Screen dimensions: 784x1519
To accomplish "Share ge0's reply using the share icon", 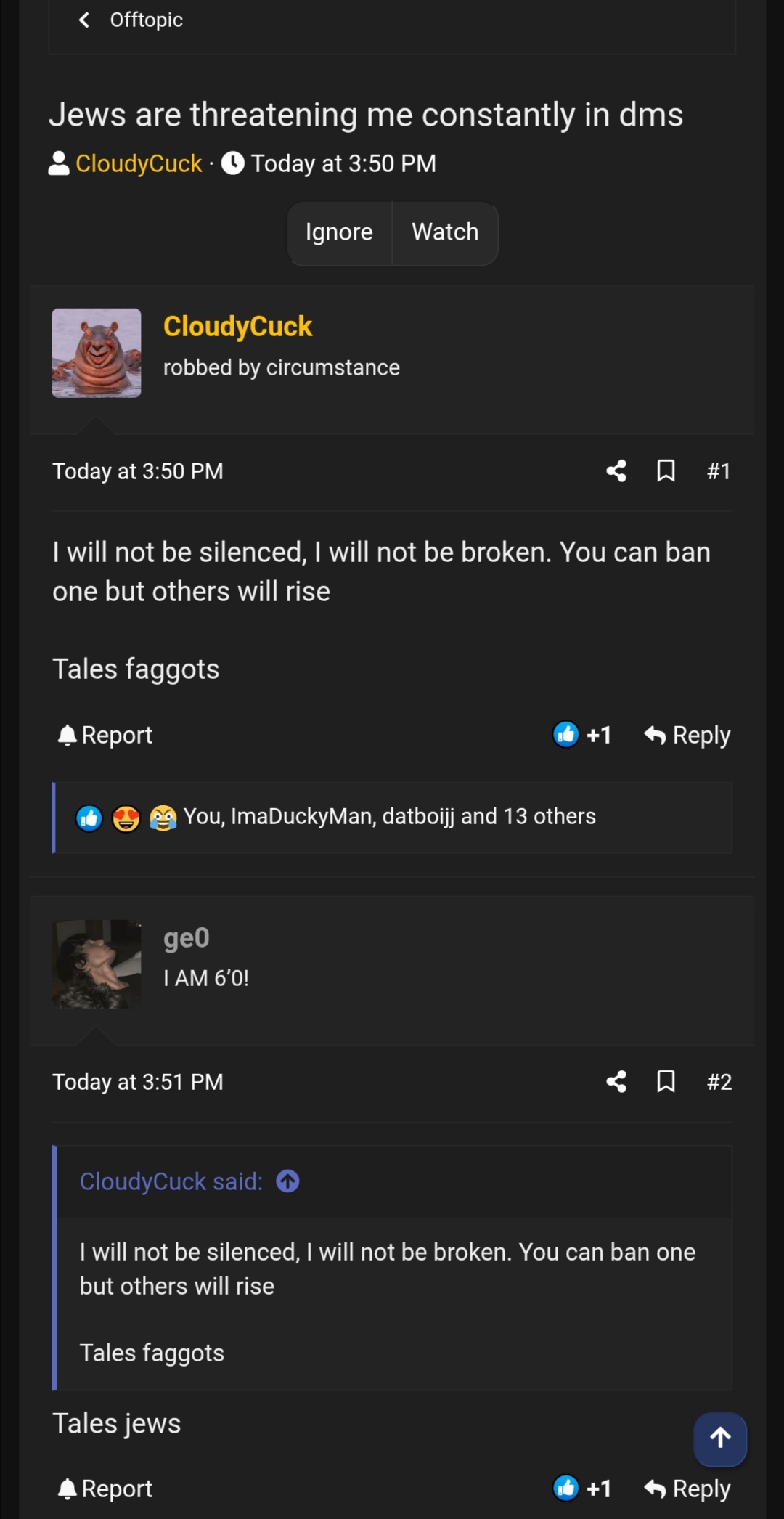I will (x=616, y=1082).
